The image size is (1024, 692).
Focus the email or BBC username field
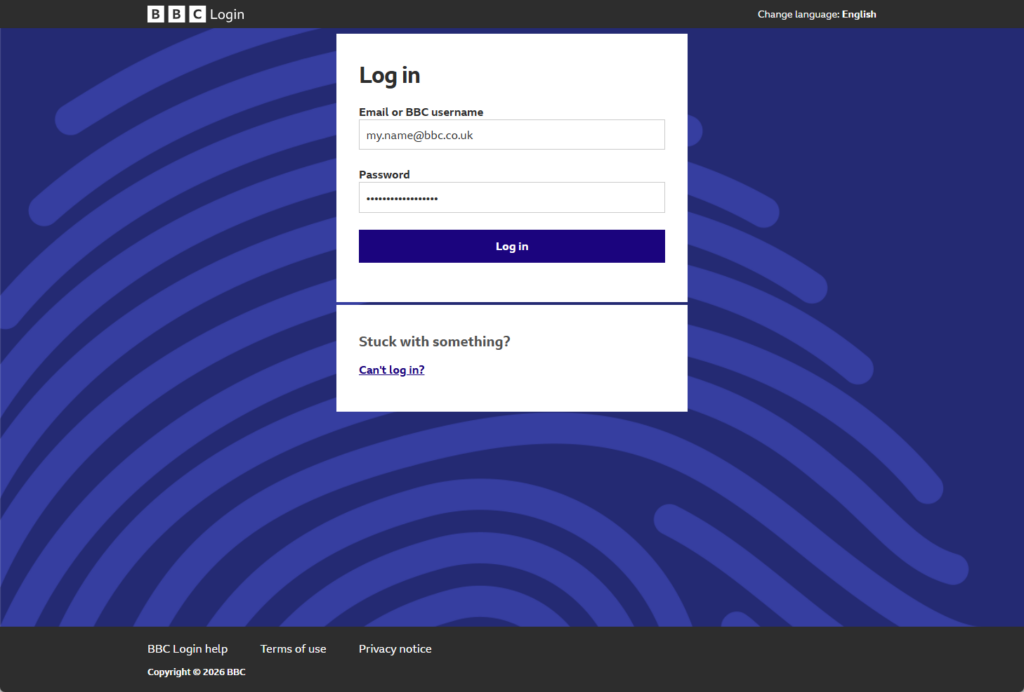click(511, 135)
